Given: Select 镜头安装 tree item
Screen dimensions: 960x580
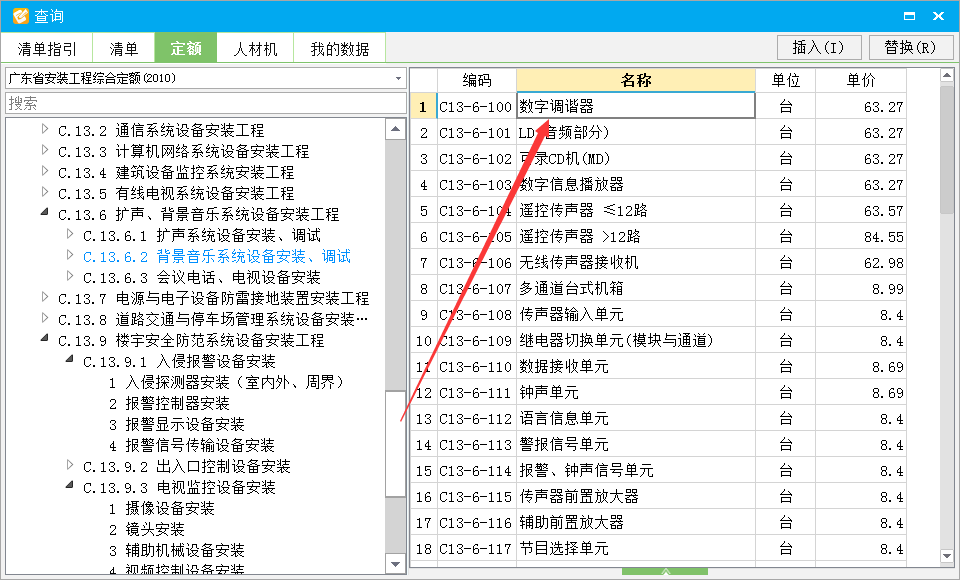Looking at the screenshot, I should coord(147,529).
